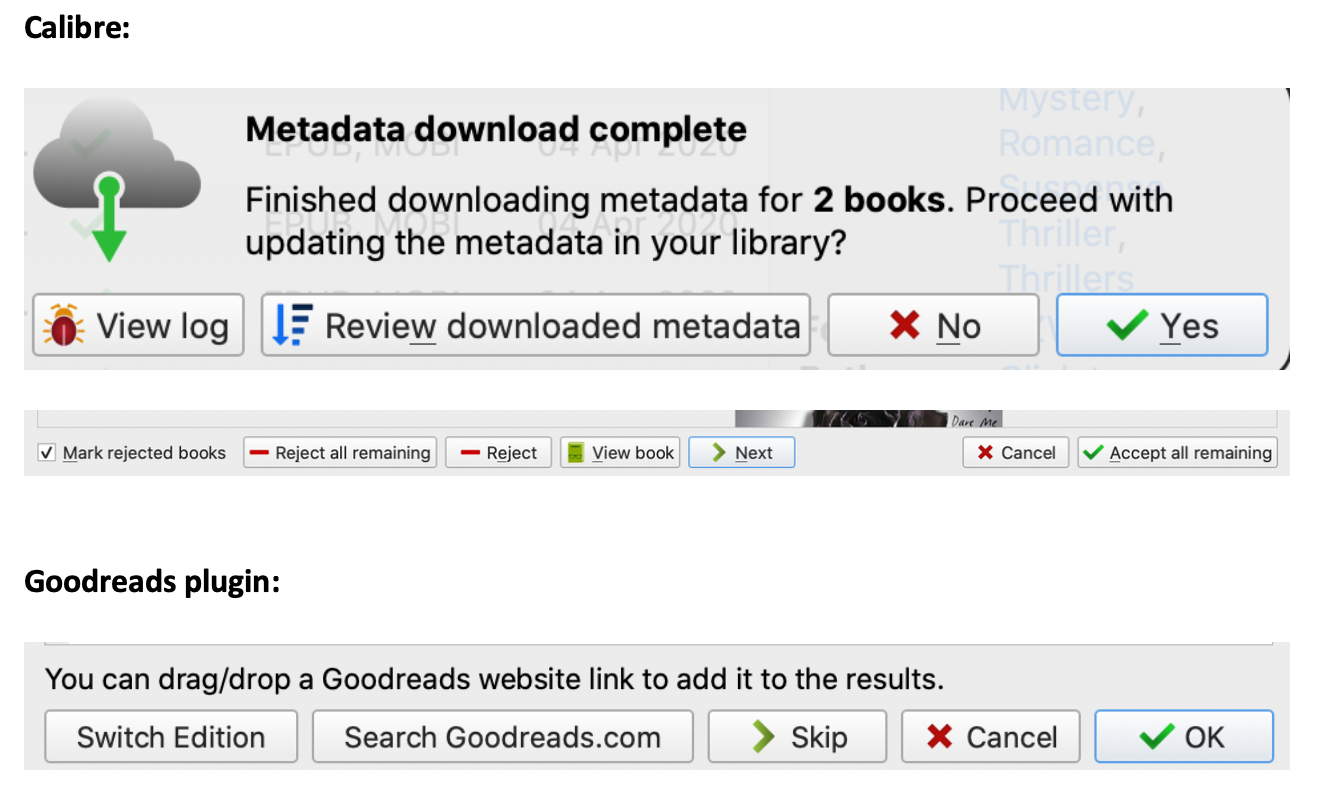
Task: Click the View log button label
Action: 162,326
